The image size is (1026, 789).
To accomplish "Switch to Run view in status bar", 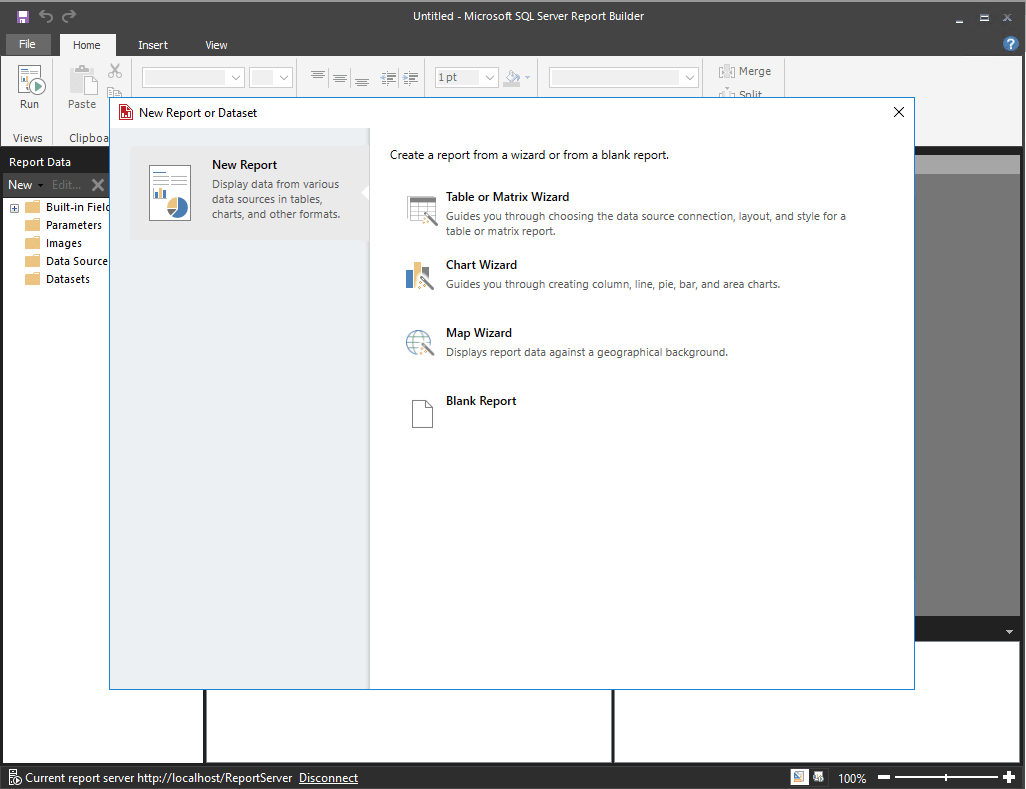I will [x=818, y=777].
